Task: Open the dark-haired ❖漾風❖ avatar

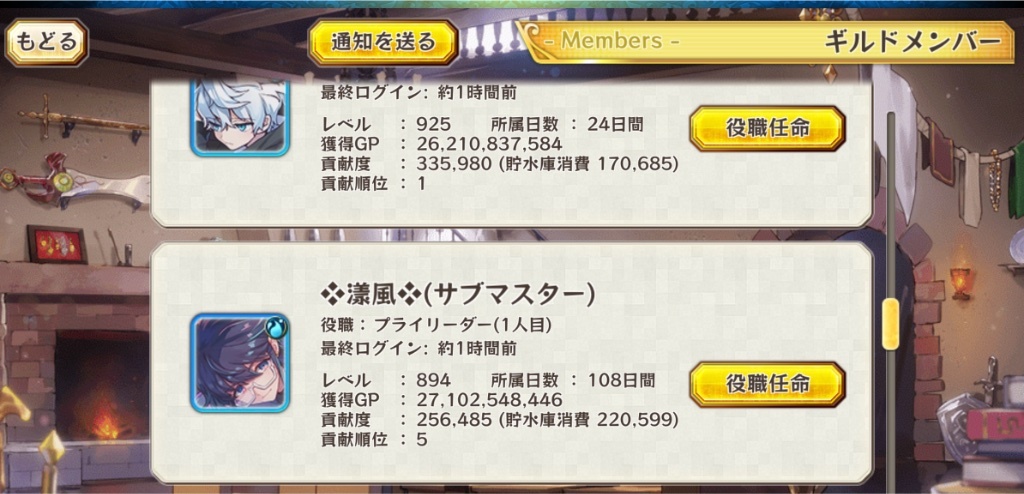Action: coord(240,363)
